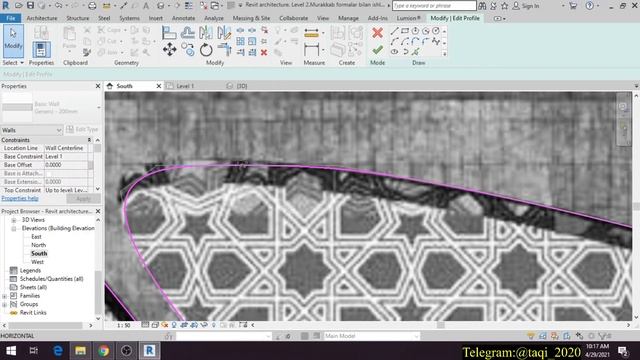Close the South view tab
This screenshot has height=360, width=640.
pos(159,86)
